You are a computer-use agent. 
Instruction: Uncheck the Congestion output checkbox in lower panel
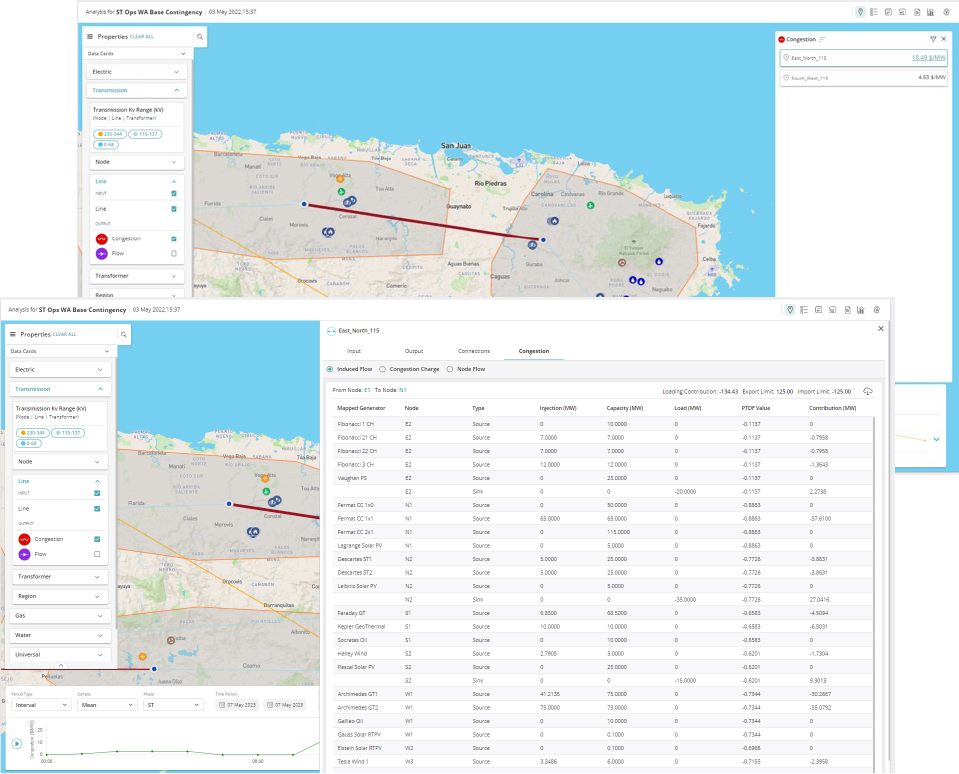[97, 539]
